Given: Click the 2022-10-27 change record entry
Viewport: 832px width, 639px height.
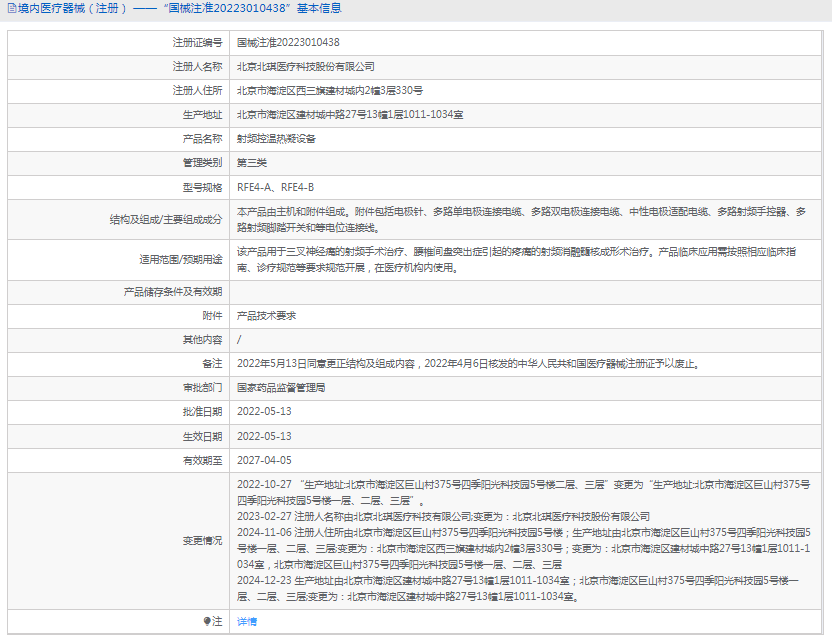Looking at the screenshot, I should [524, 493].
